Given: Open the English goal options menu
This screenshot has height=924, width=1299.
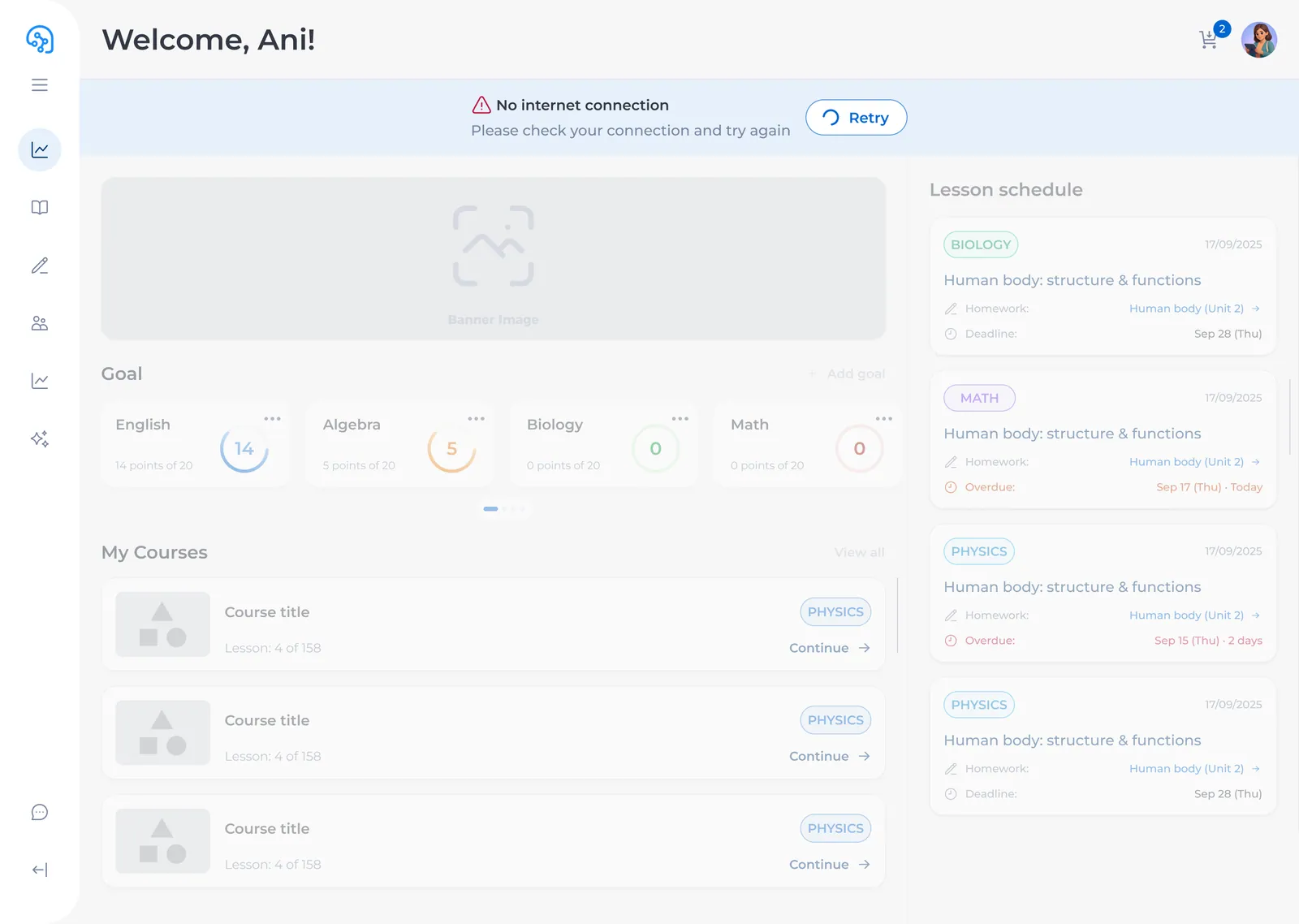Looking at the screenshot, I should (x=272, y=419).
